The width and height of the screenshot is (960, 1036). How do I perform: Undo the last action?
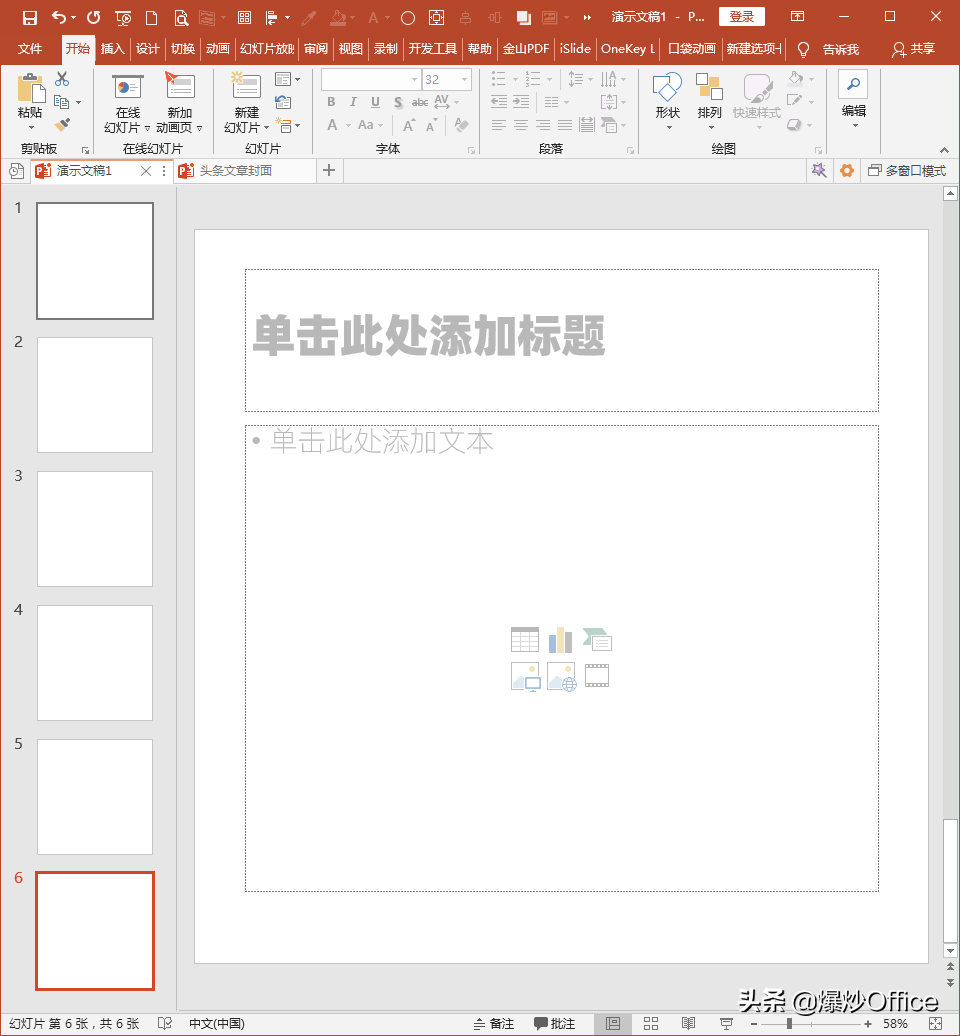[59, 18]
